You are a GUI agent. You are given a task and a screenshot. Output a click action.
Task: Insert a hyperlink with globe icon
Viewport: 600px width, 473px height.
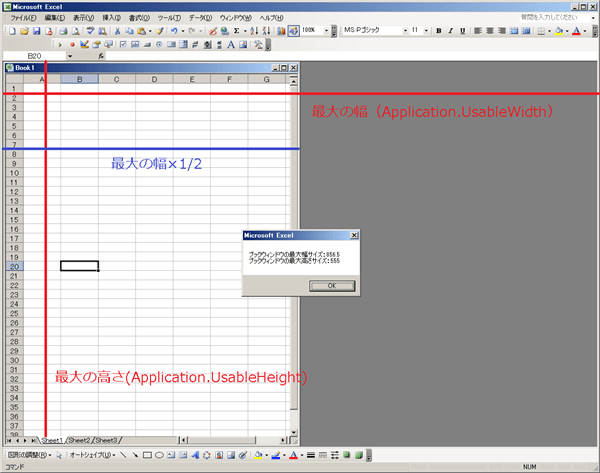[x=225, y=31]
